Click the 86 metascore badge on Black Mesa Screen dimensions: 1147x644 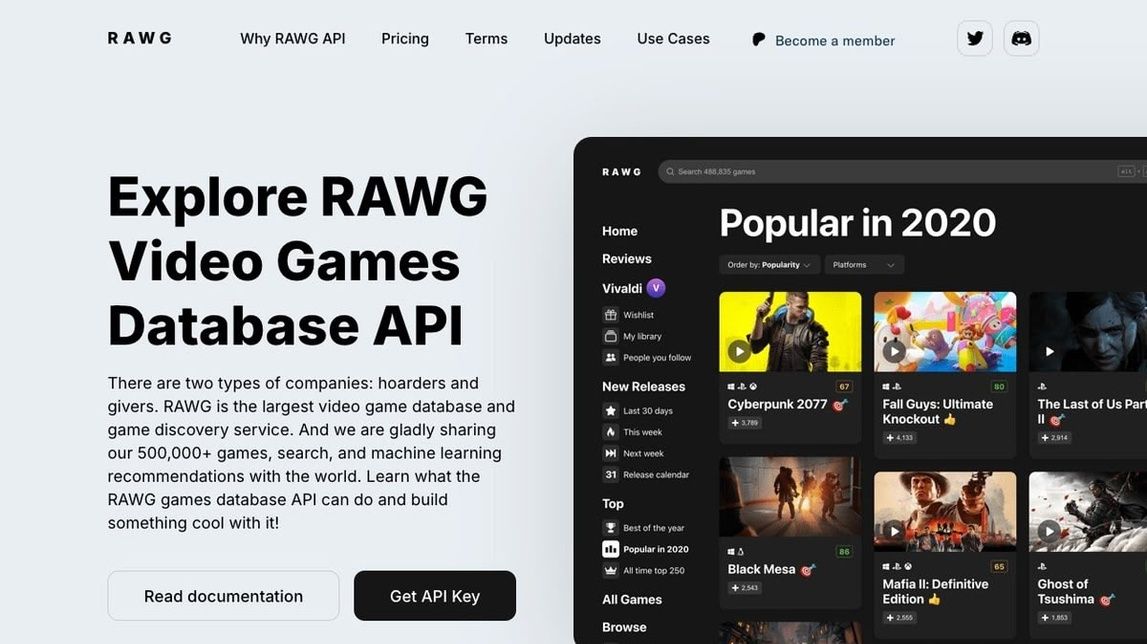(x=844, y=552)
